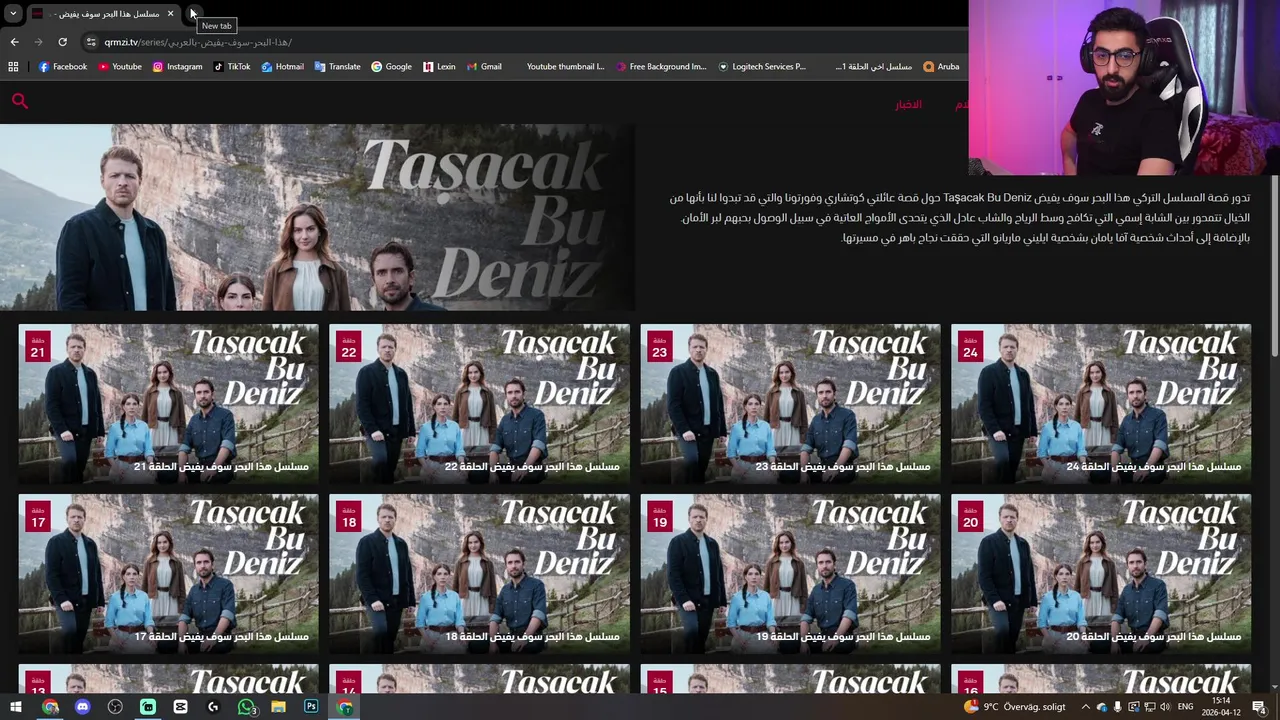Open episode 21 thumbnail

click(168, 403)
